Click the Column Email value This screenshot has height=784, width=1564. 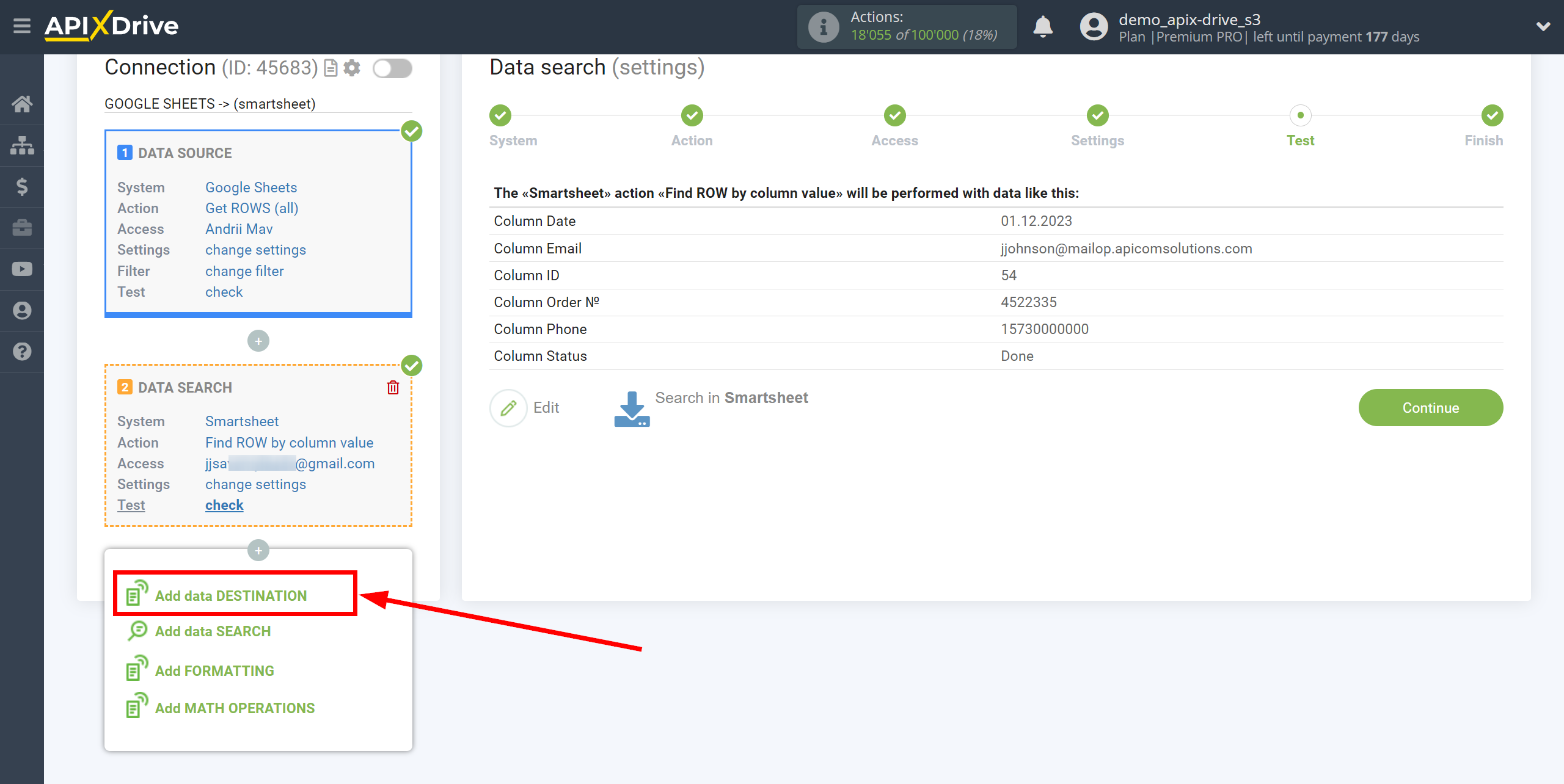coord(1127,249)
